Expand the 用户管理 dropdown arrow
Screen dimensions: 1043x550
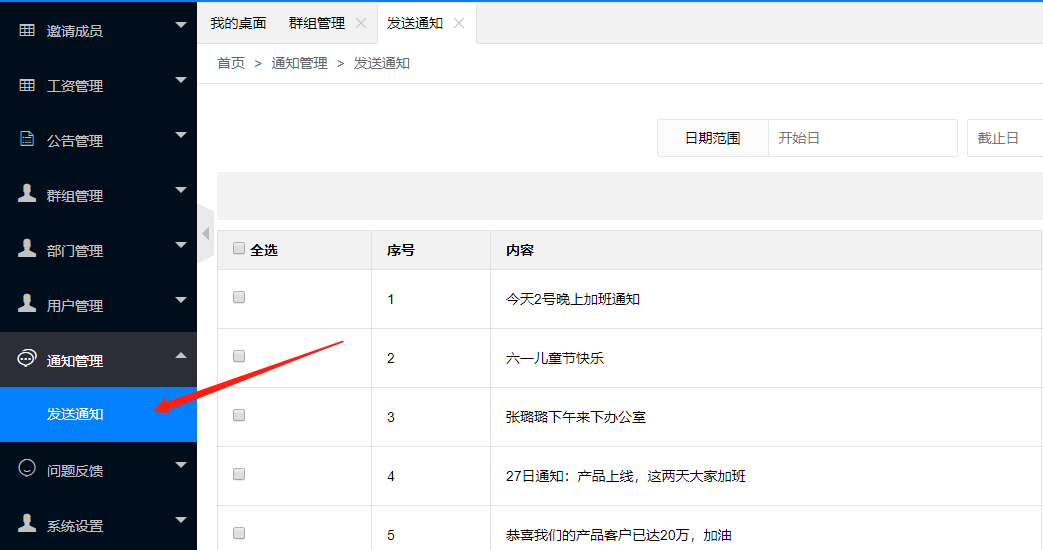click(181, 300)
